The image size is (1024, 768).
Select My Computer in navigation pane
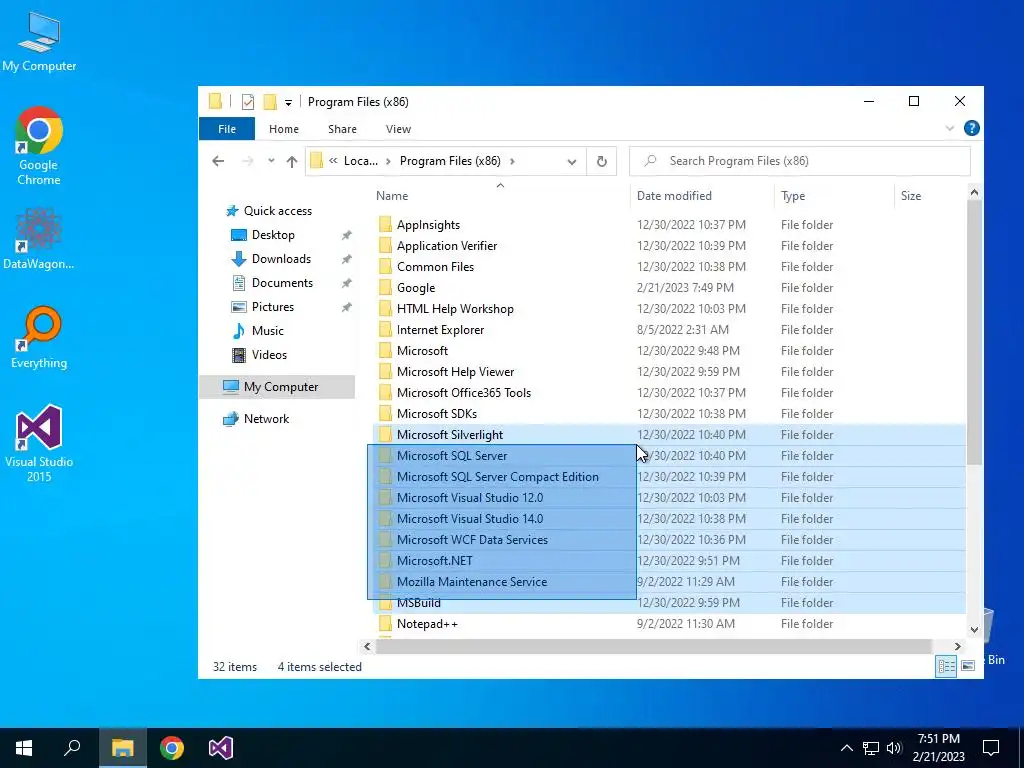[277, 387]
